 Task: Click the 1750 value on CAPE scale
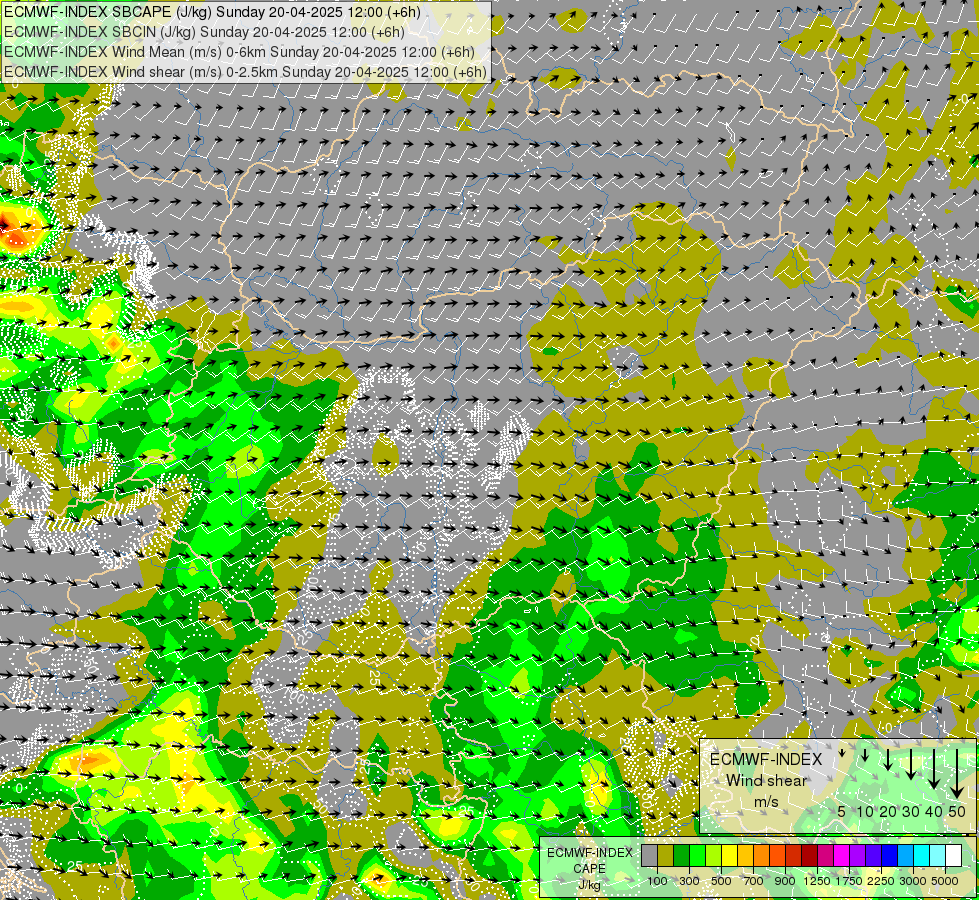click(849, 881)
